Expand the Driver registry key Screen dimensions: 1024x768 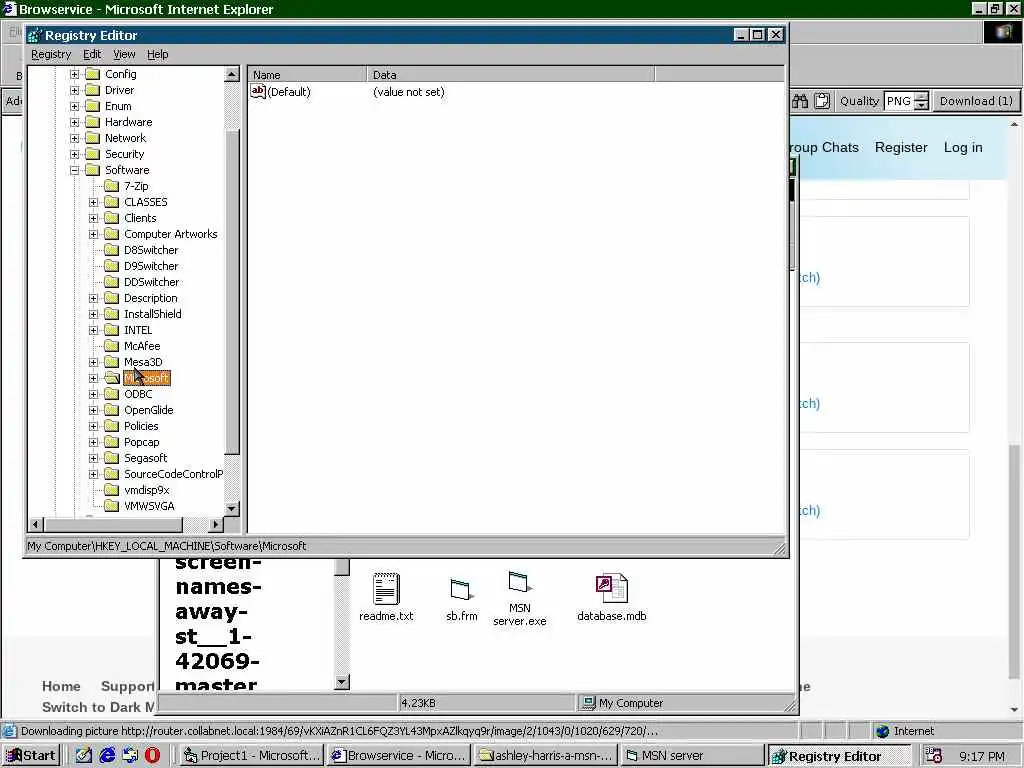74,90
